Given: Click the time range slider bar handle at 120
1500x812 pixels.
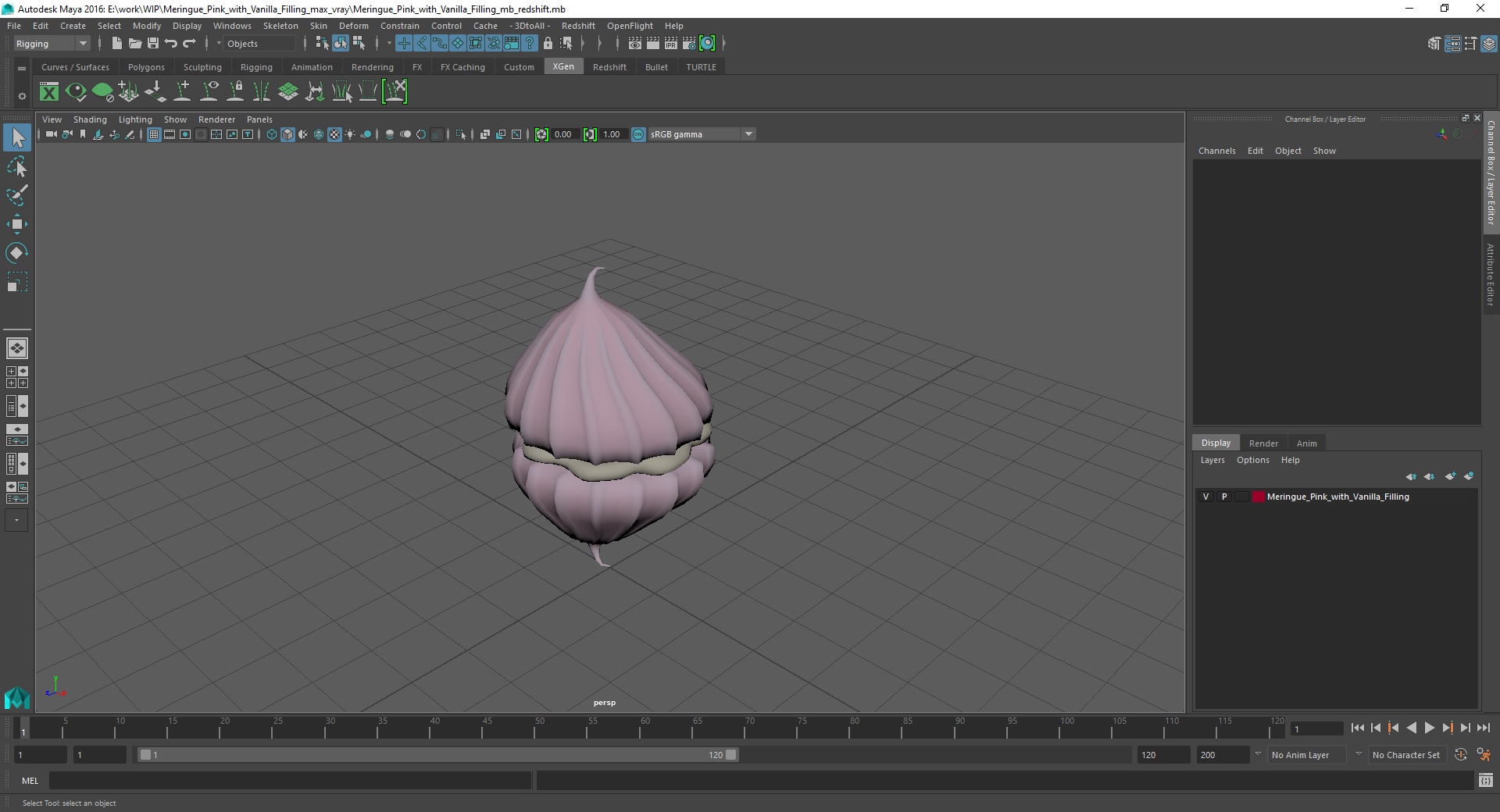Looking at the screenshot, I should 730,755.
